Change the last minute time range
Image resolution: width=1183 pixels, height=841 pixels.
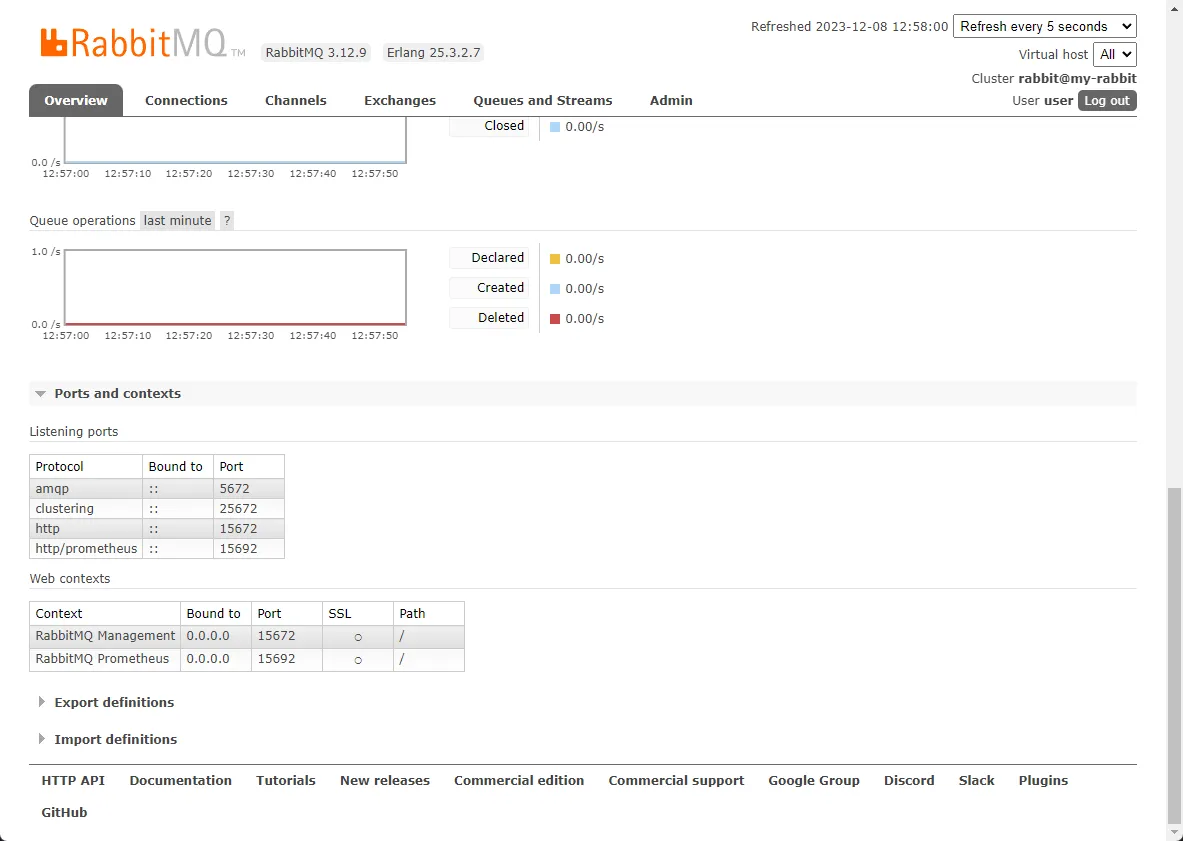point(177,221)
